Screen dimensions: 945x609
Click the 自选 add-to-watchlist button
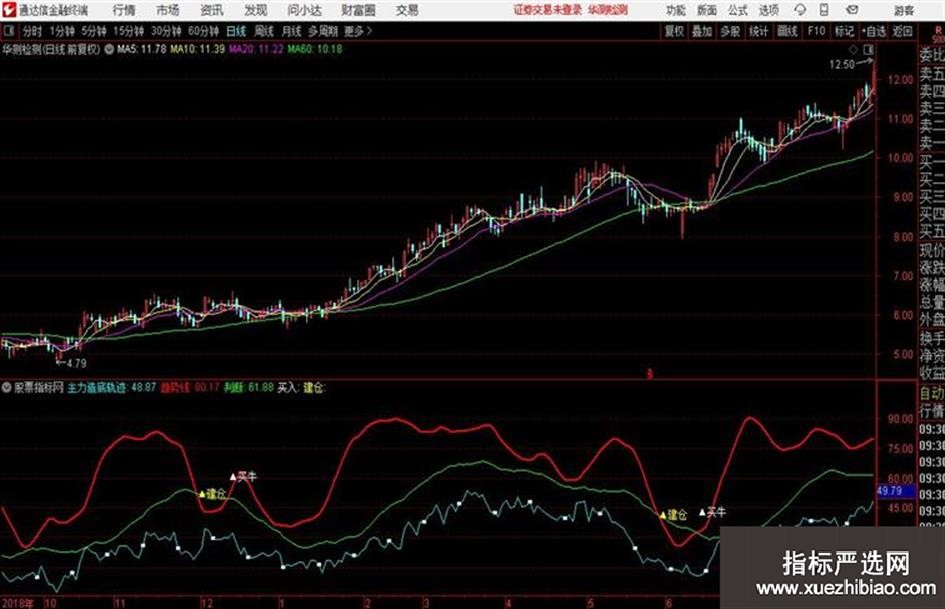[874, 31]
